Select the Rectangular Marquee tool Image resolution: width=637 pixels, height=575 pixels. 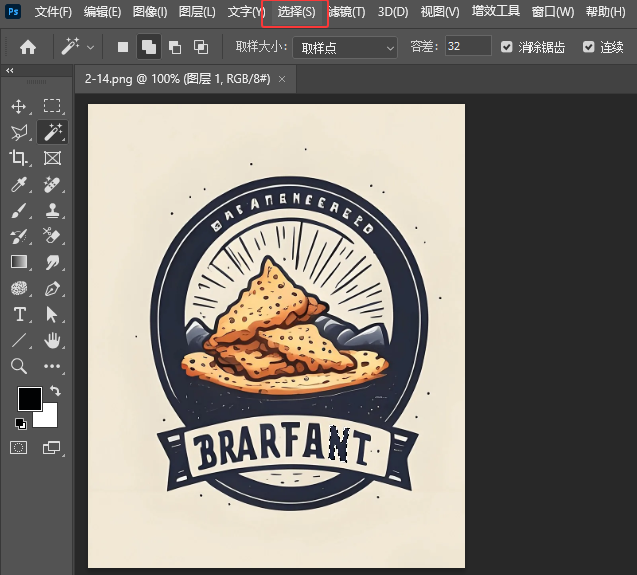pos(52,106)
